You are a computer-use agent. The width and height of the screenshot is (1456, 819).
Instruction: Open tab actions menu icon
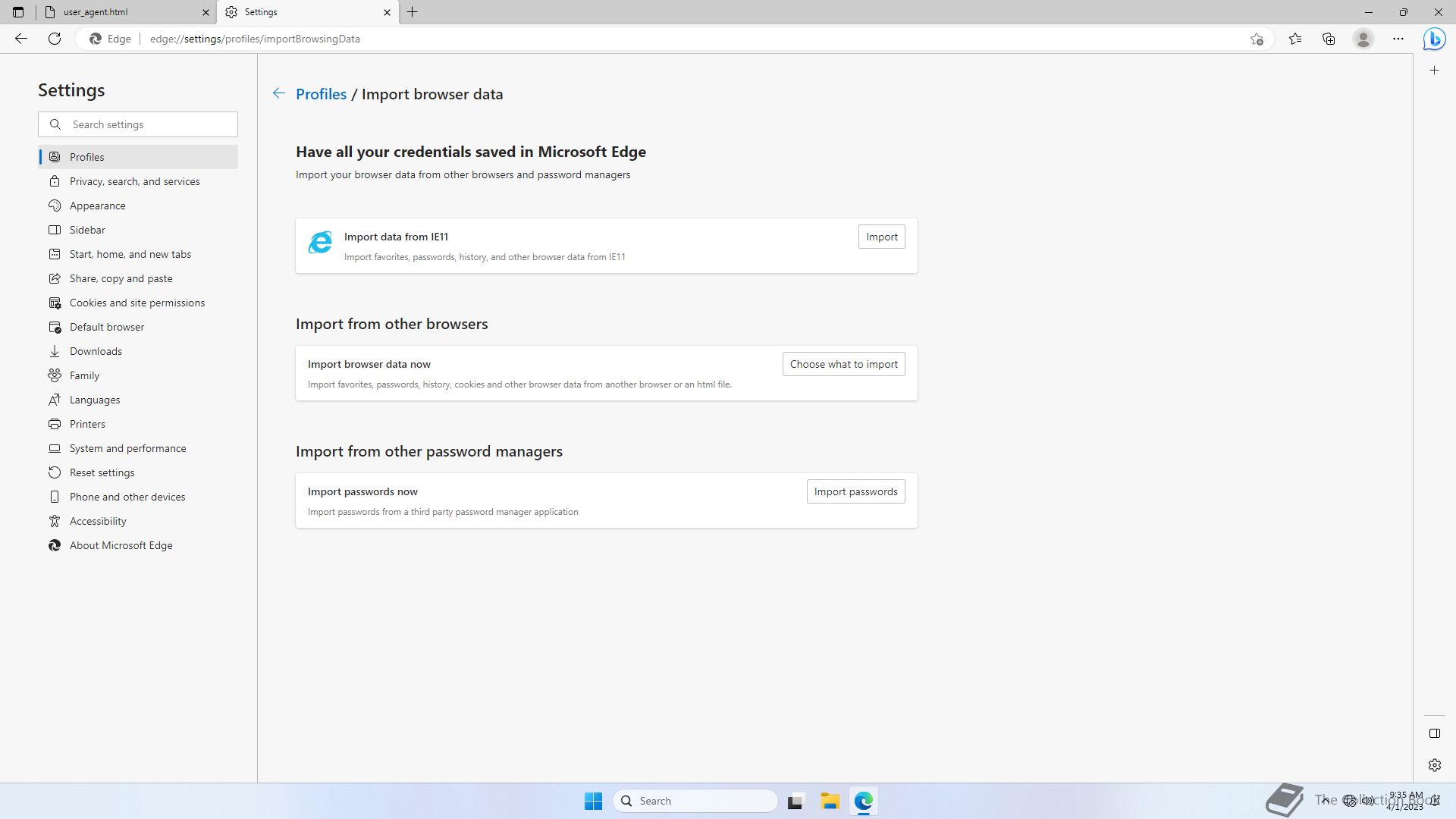pyautogui.click(x=18, y=12)
